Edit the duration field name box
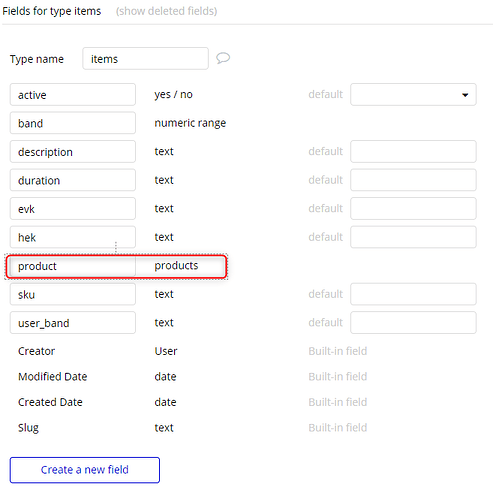Screen dimensions: 493x499 pyautogui.click(x=73, y=180)
